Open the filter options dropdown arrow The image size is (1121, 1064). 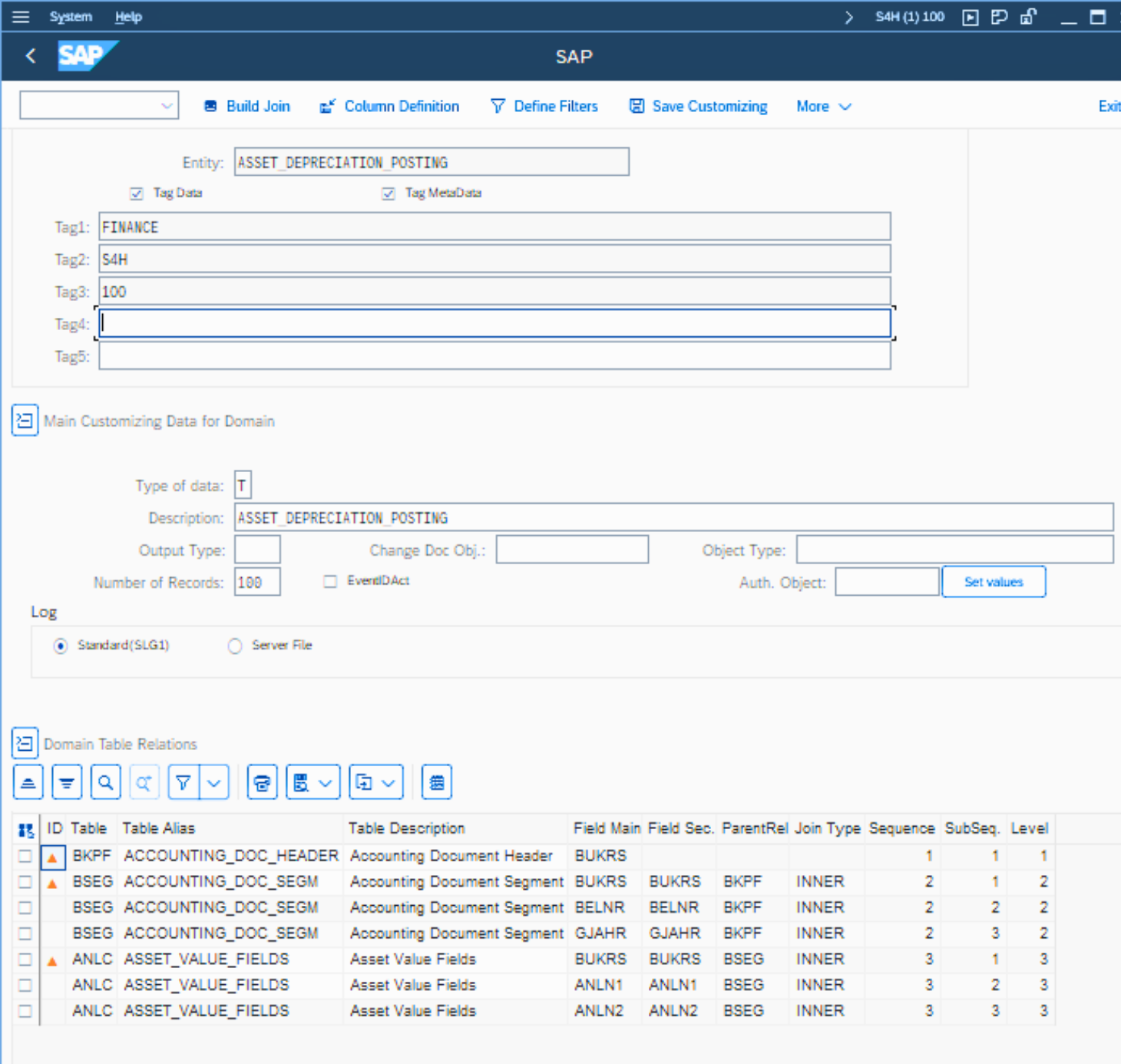pos(214,782)
